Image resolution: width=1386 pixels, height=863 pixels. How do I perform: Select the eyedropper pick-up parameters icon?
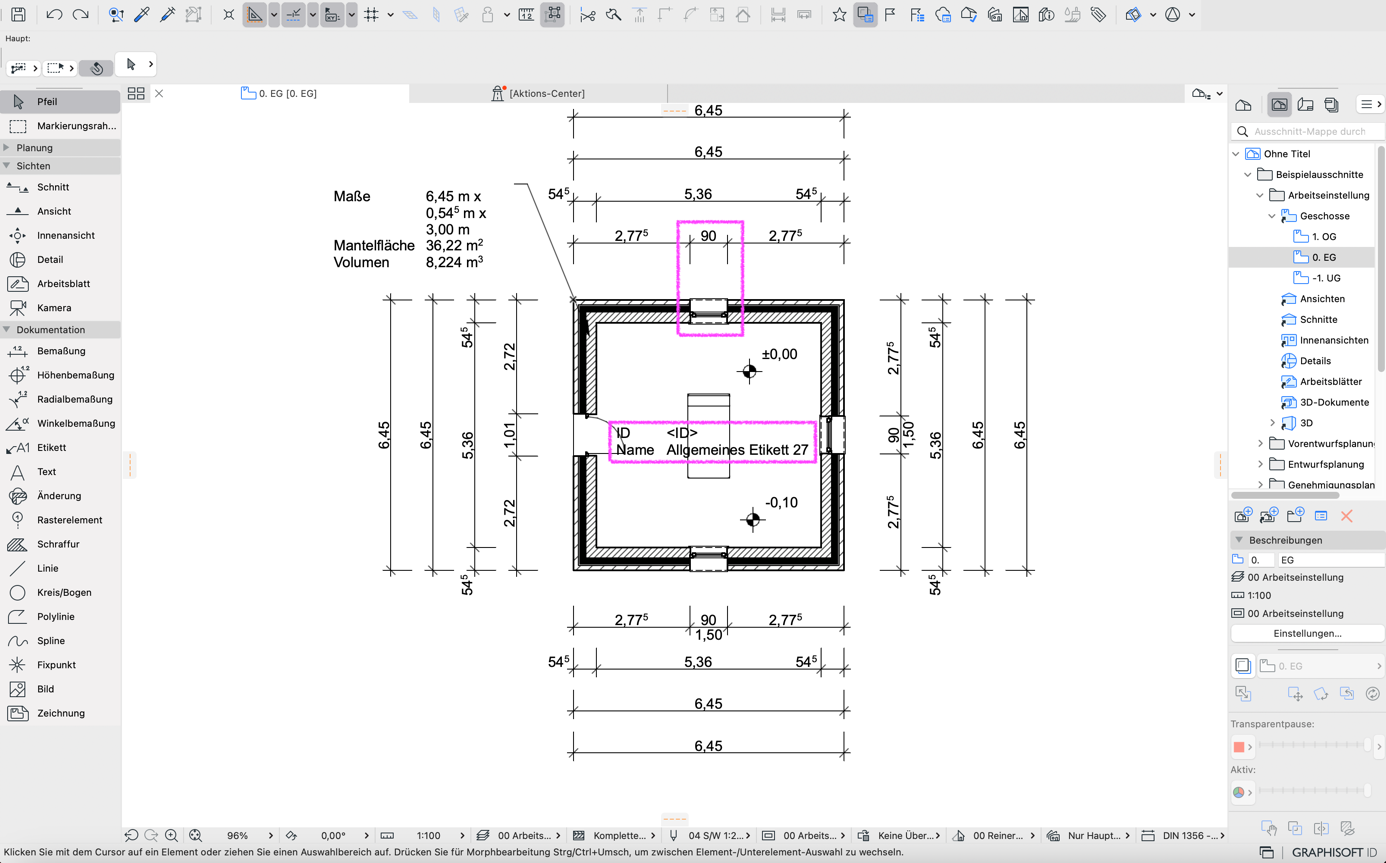click(142, 15)
